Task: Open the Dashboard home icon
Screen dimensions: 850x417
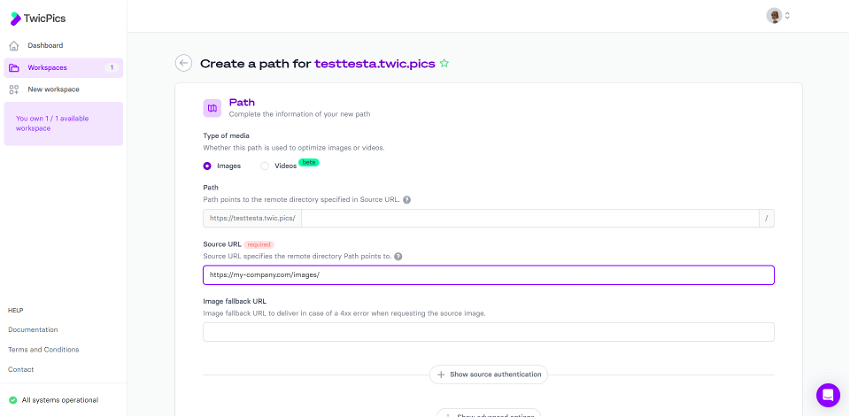Action: click(x=14, y=46)
